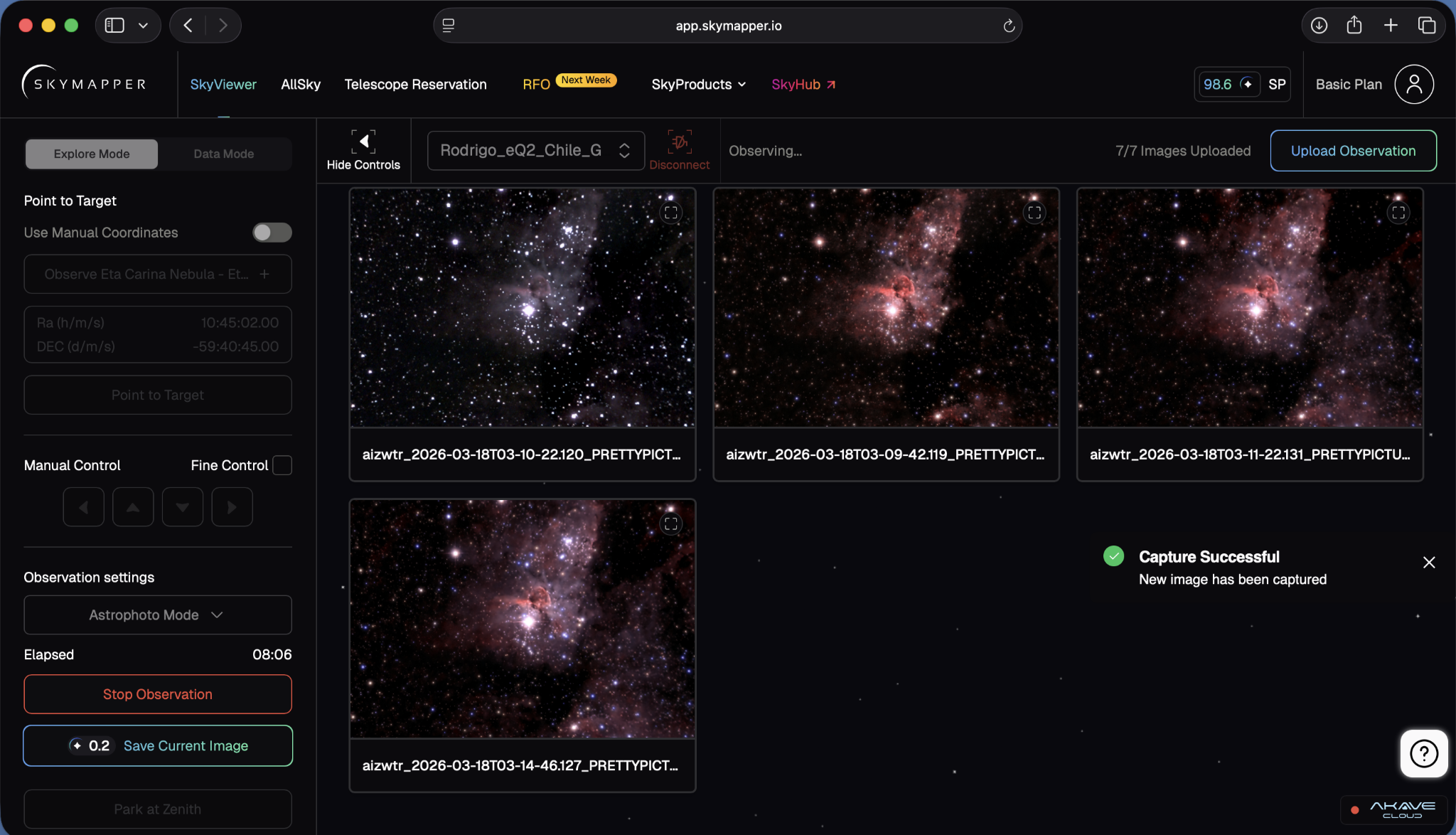This screenshot has height=835, width=1456.
Task: Click the Hide Controls icon
Action: [x=363, y=142]
